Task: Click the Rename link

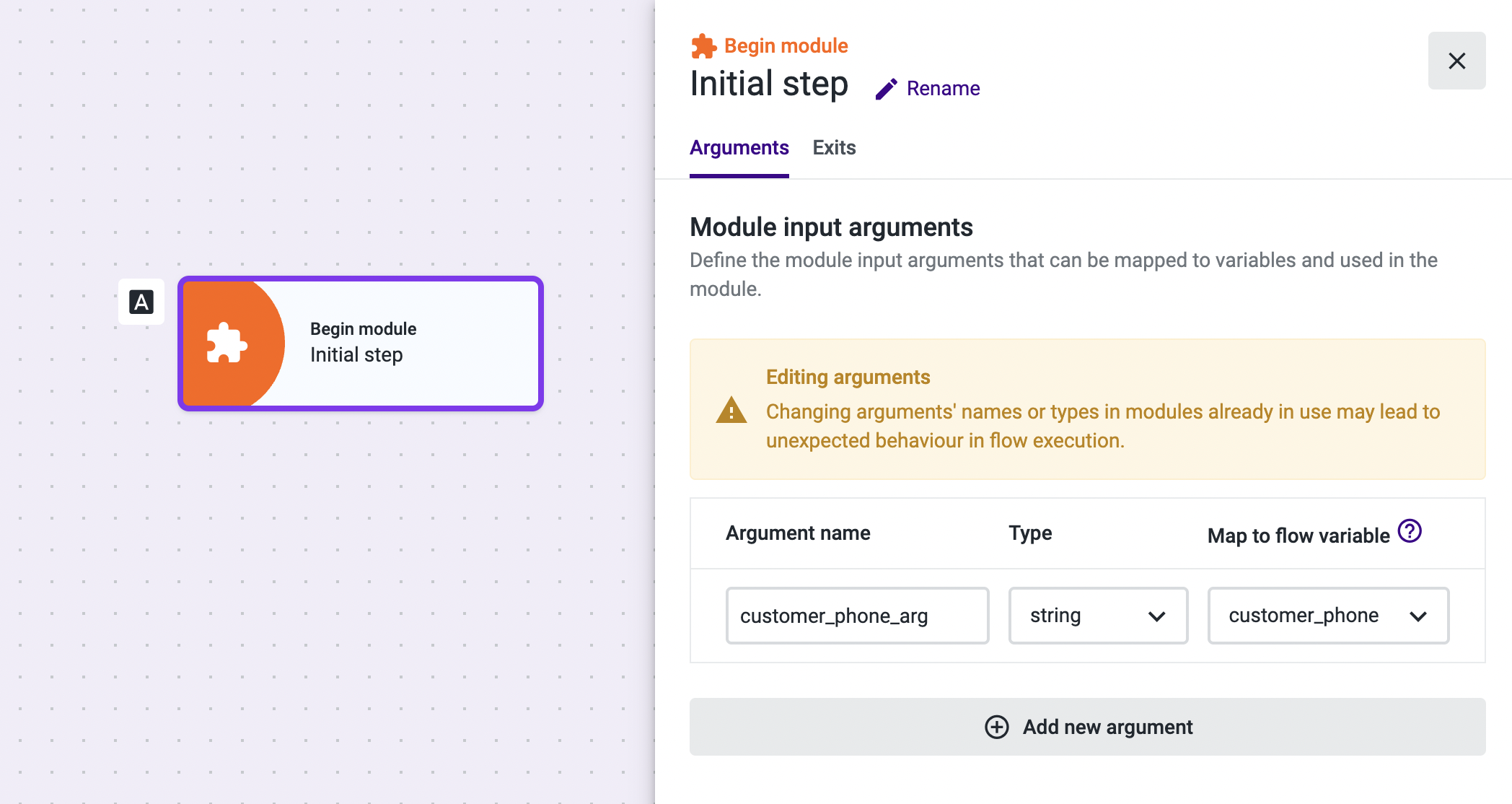Action: point(943,89)
